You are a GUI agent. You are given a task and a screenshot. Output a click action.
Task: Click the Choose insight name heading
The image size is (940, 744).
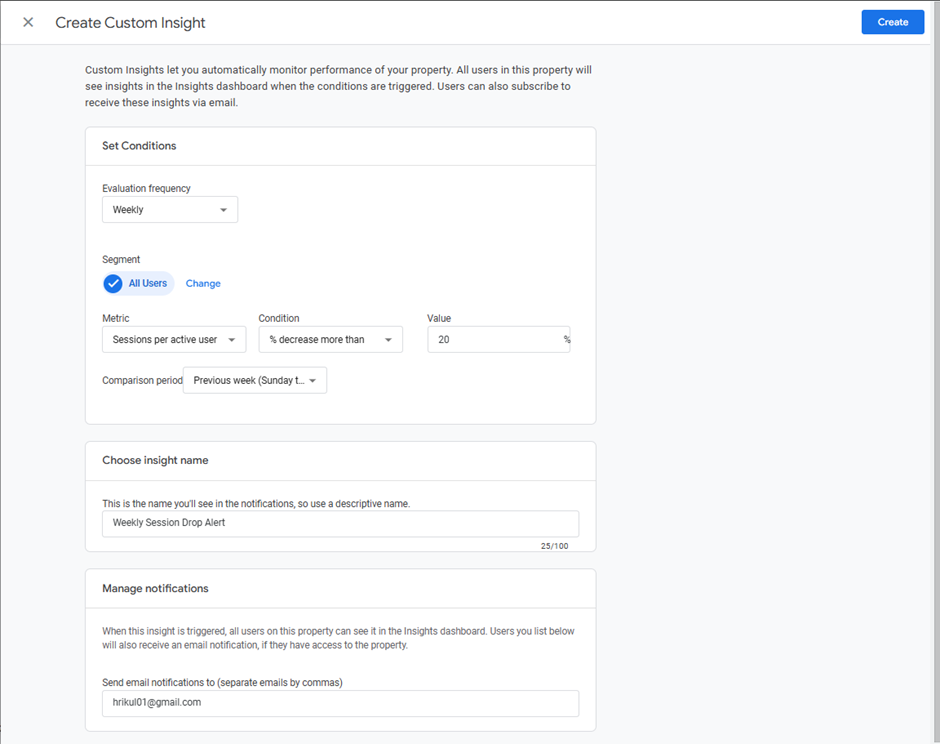pos(155,461)
